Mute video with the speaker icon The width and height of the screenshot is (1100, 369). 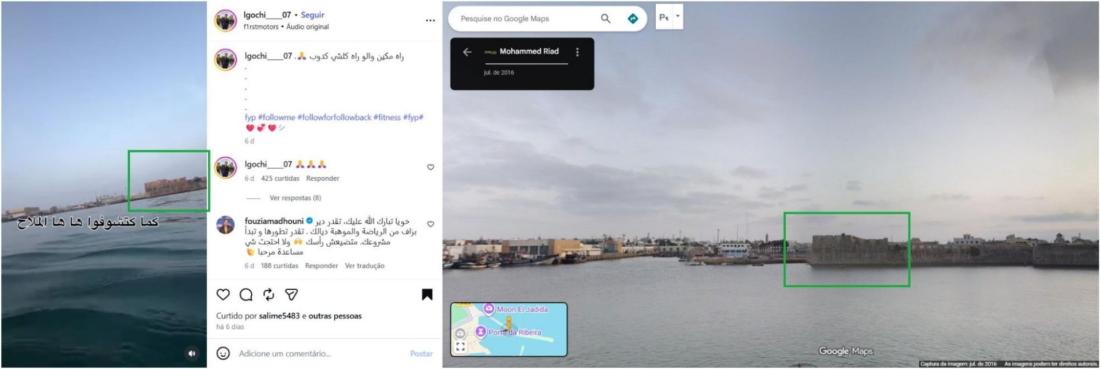(192, 354)
